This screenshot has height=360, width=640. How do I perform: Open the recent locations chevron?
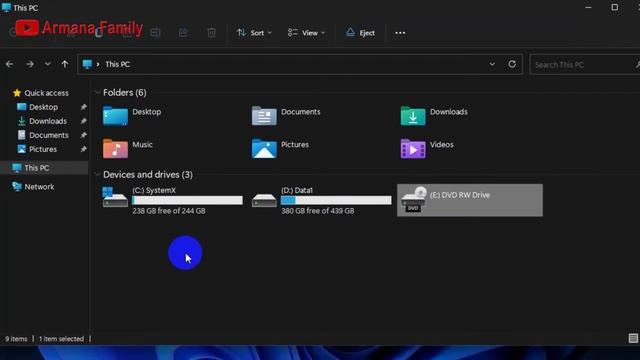tap(48, 64)
